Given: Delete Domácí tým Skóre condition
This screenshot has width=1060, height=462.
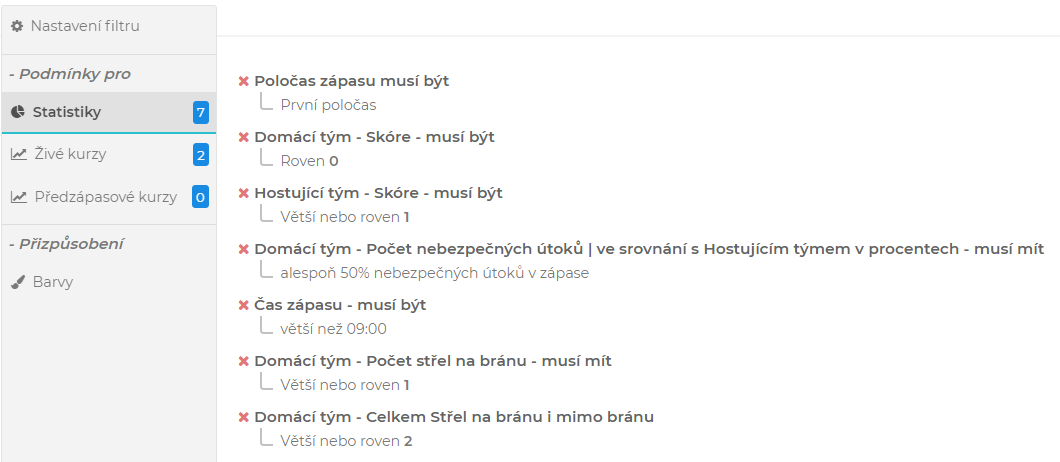Looking at the screenshot, I should click(243, 137).
